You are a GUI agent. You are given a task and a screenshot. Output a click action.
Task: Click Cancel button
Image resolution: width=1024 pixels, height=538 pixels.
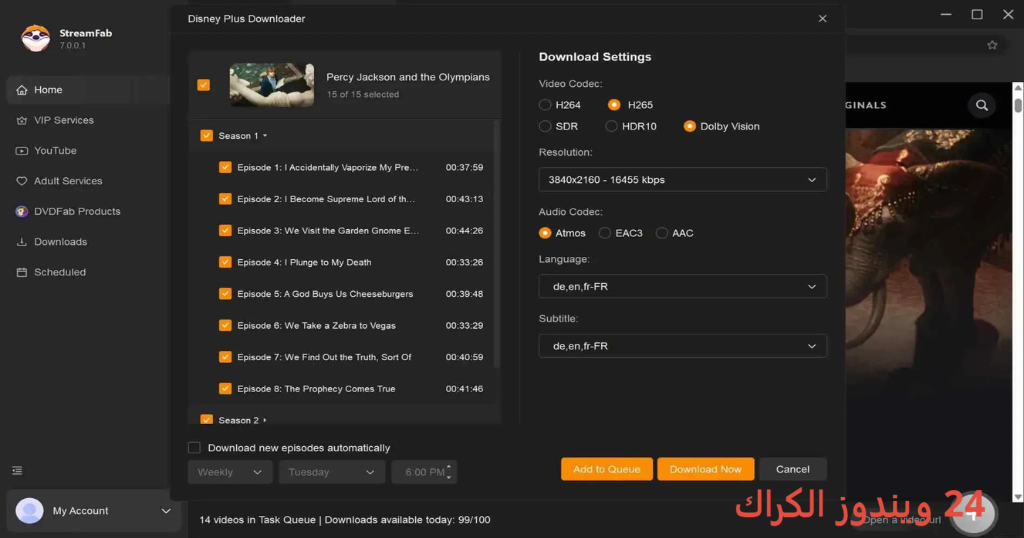pos(793,469)
